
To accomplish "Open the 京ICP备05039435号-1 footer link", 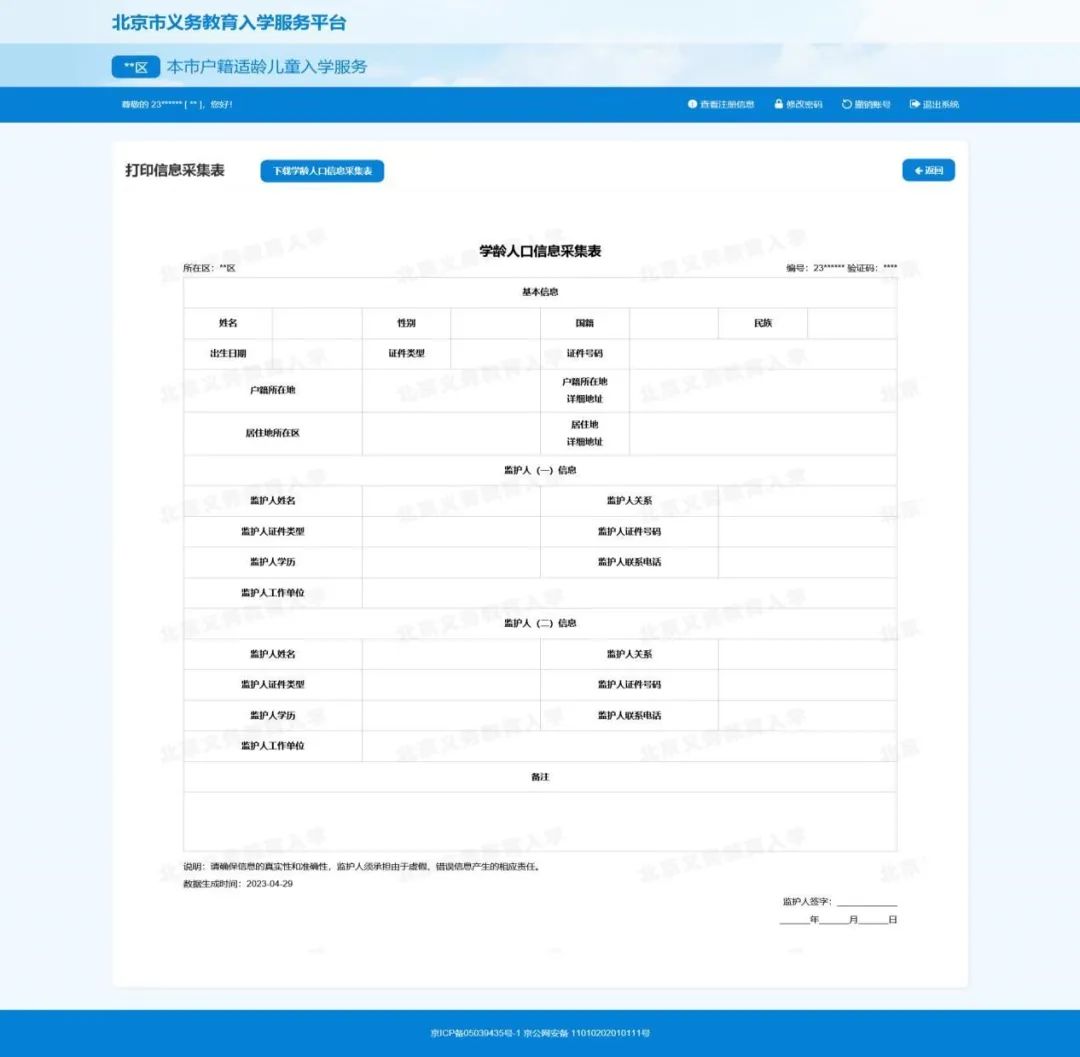I will 475,1033.
